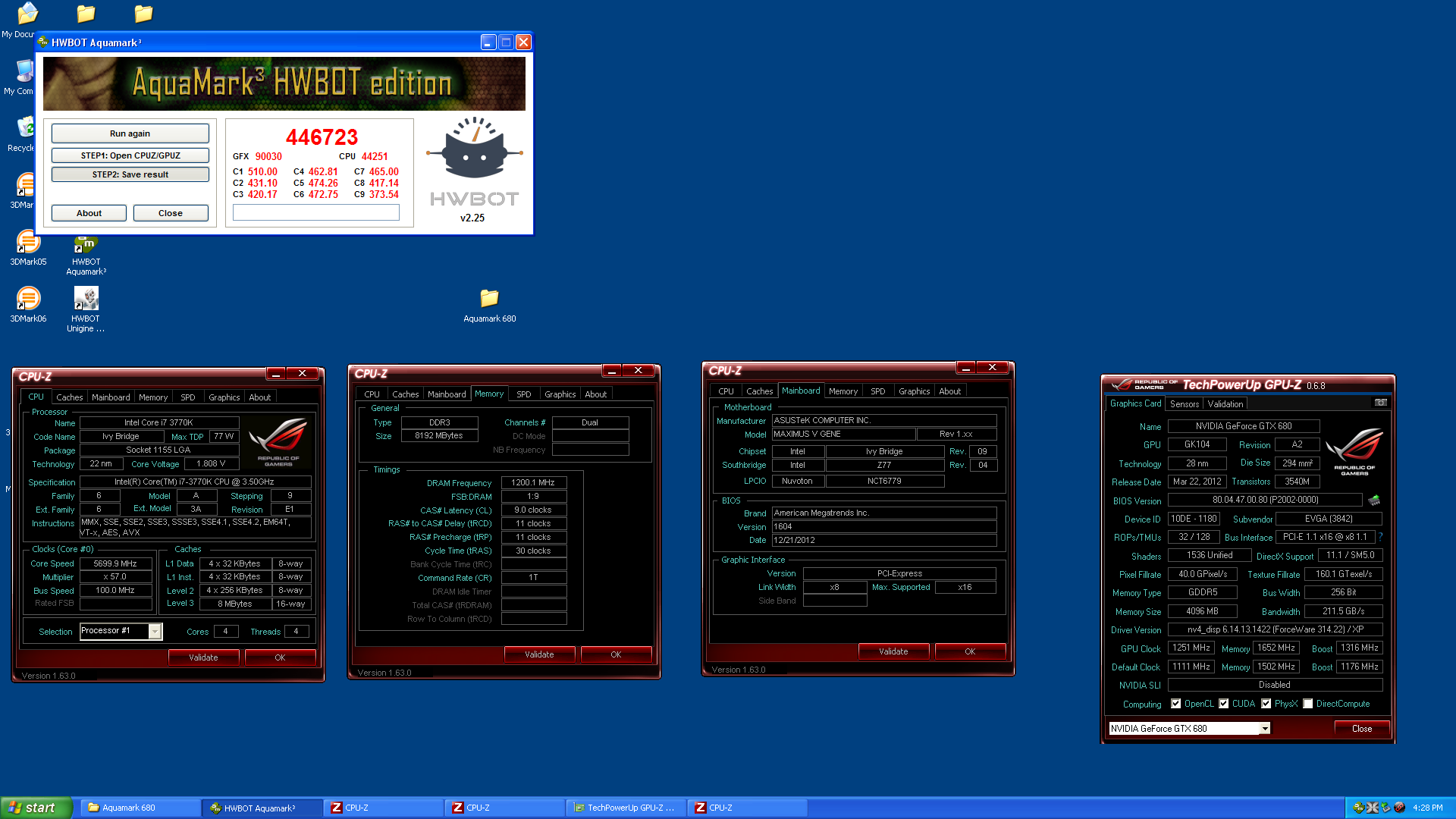Click the About button in Aquamark
The image size is (1456, 819).
[89, 213]
